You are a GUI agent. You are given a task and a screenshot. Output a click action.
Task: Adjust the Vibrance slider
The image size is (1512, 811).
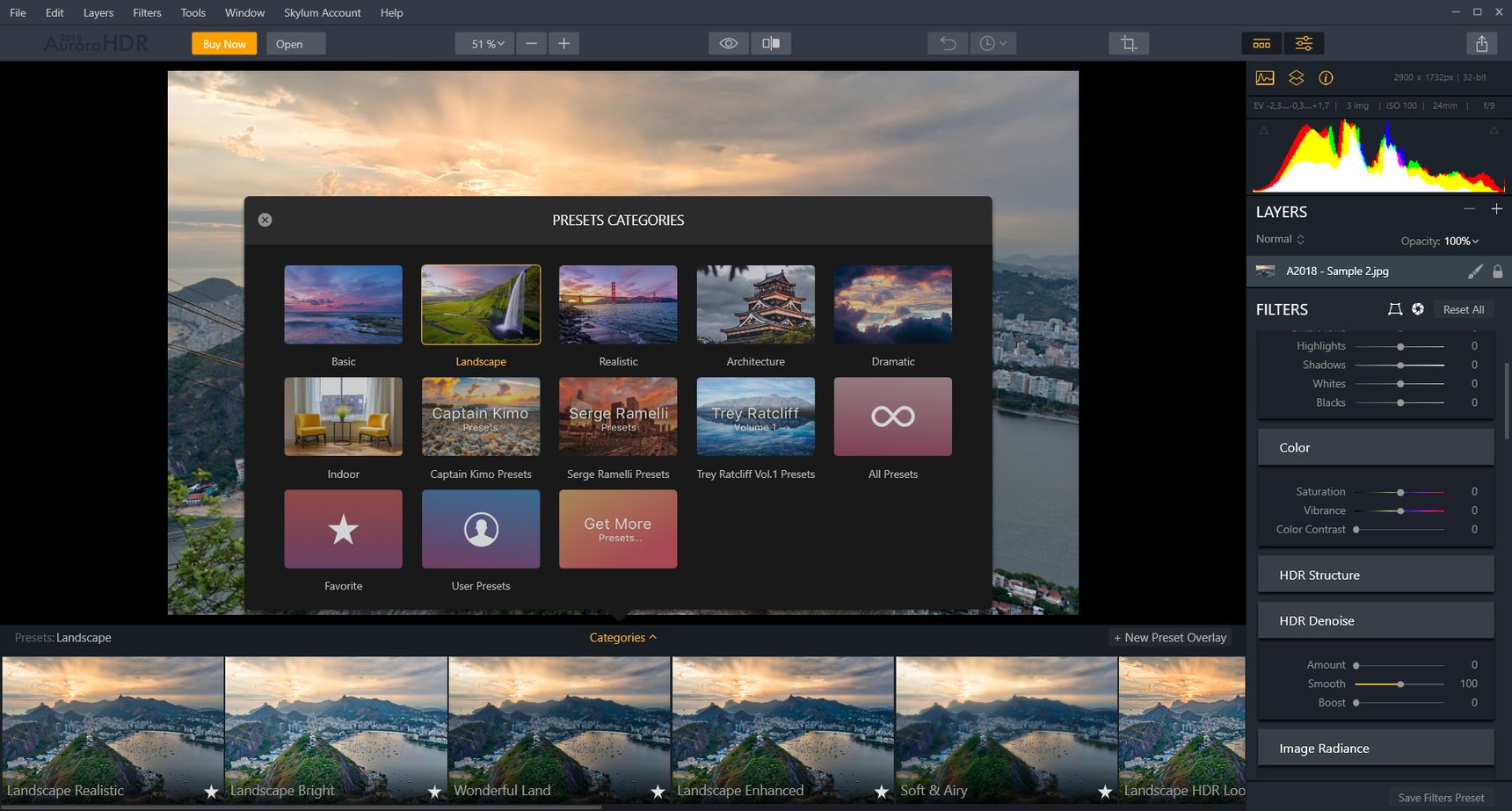pos(1400,510)
